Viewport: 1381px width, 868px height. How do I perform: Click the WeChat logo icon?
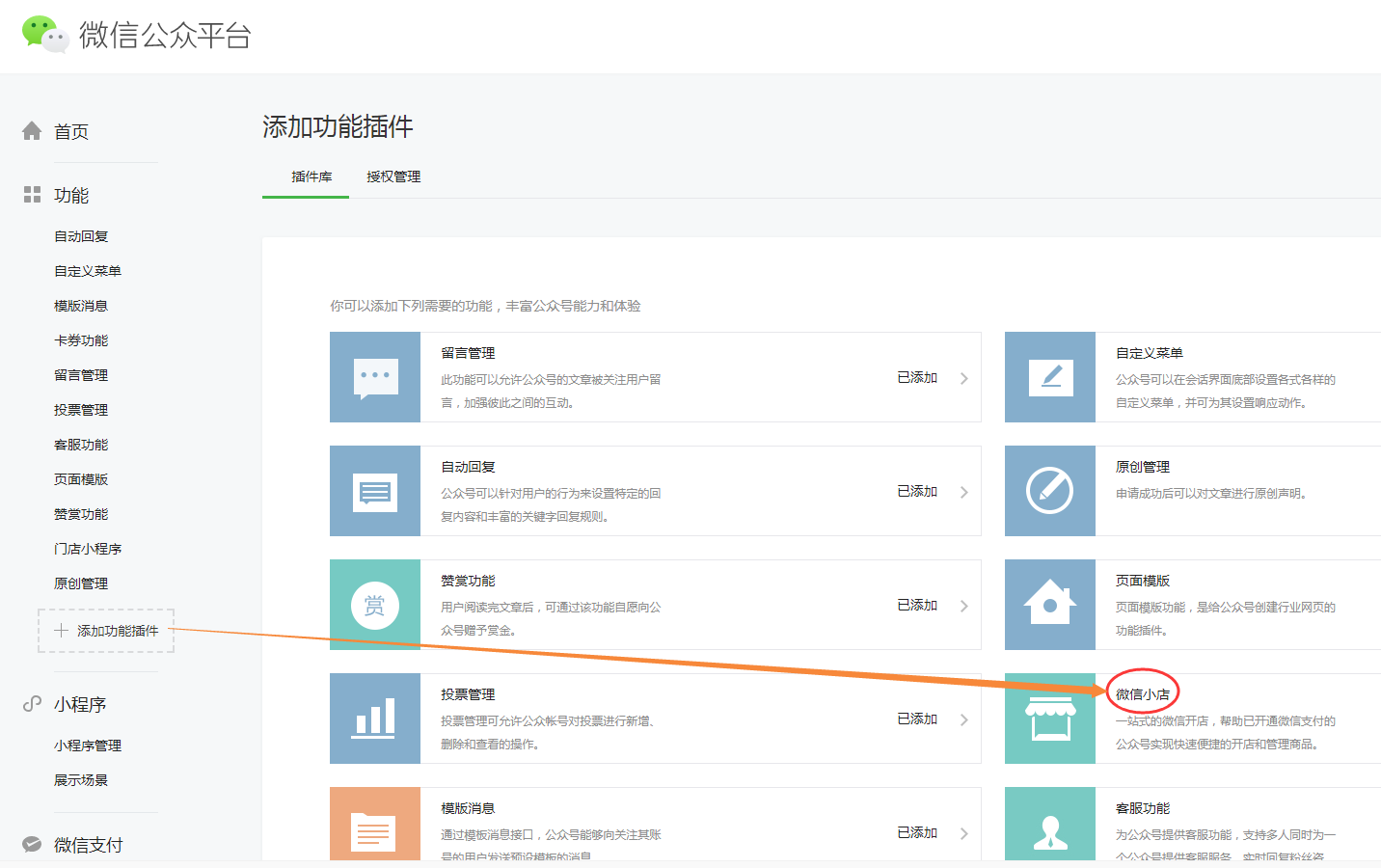[44, 34]
